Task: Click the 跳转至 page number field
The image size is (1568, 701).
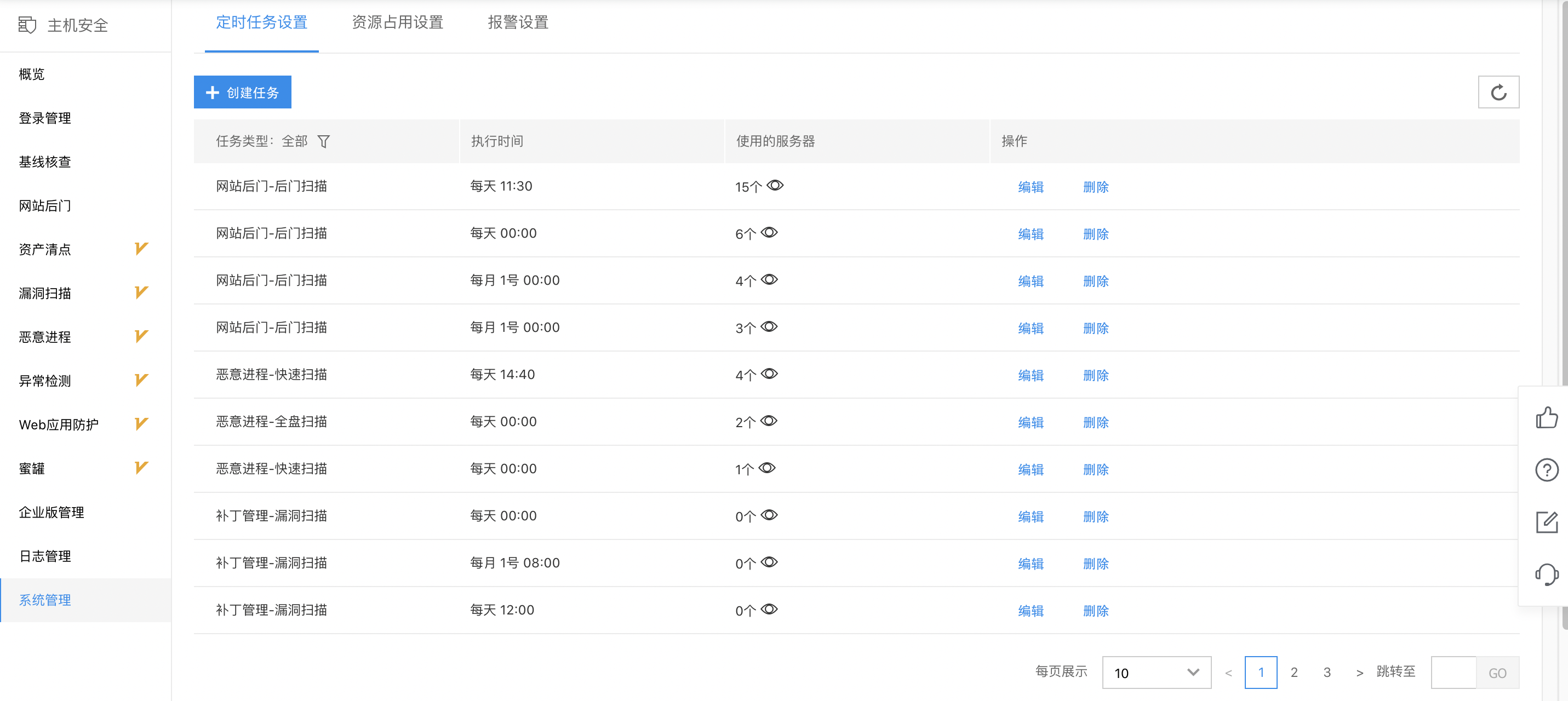Action: coord(1453,673)
